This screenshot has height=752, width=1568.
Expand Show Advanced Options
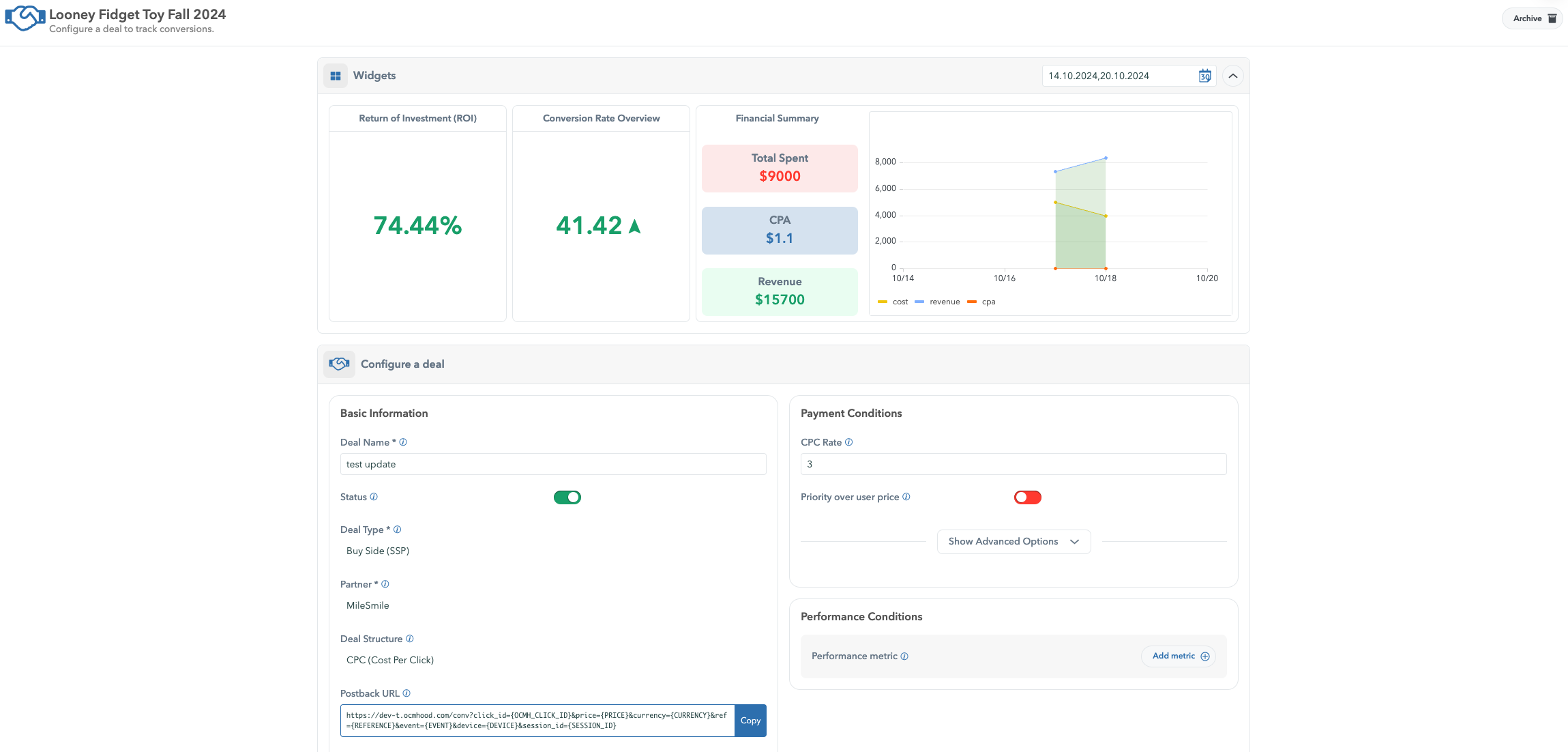tap(1014, 542)
